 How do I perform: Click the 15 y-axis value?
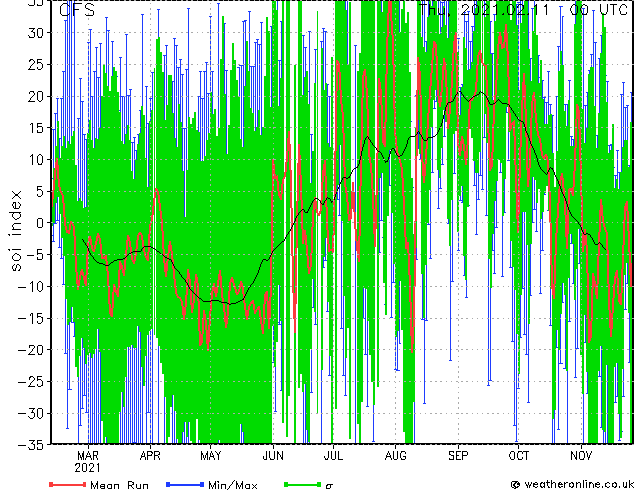coord(37,128)
